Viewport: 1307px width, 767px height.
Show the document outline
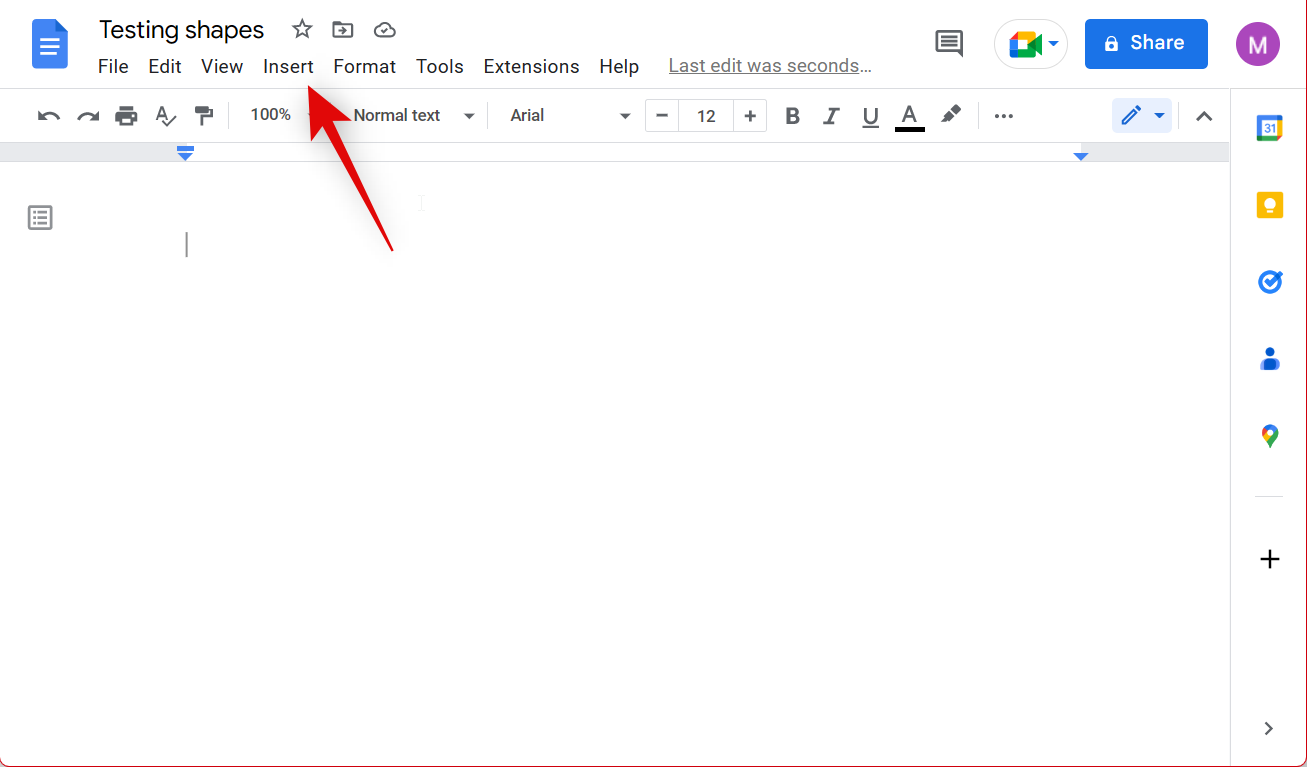40,217
